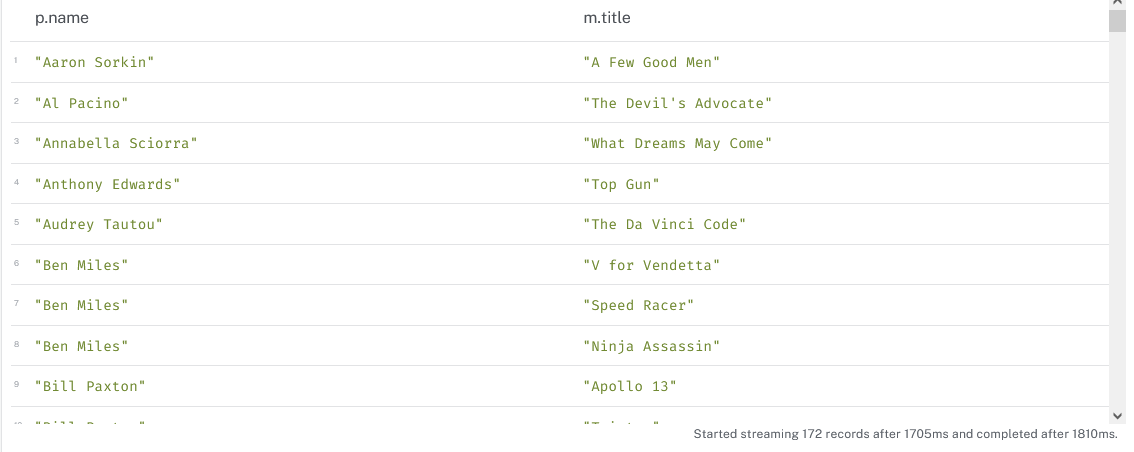Click "The Devil's Advocate" title cell

point(678,103)
